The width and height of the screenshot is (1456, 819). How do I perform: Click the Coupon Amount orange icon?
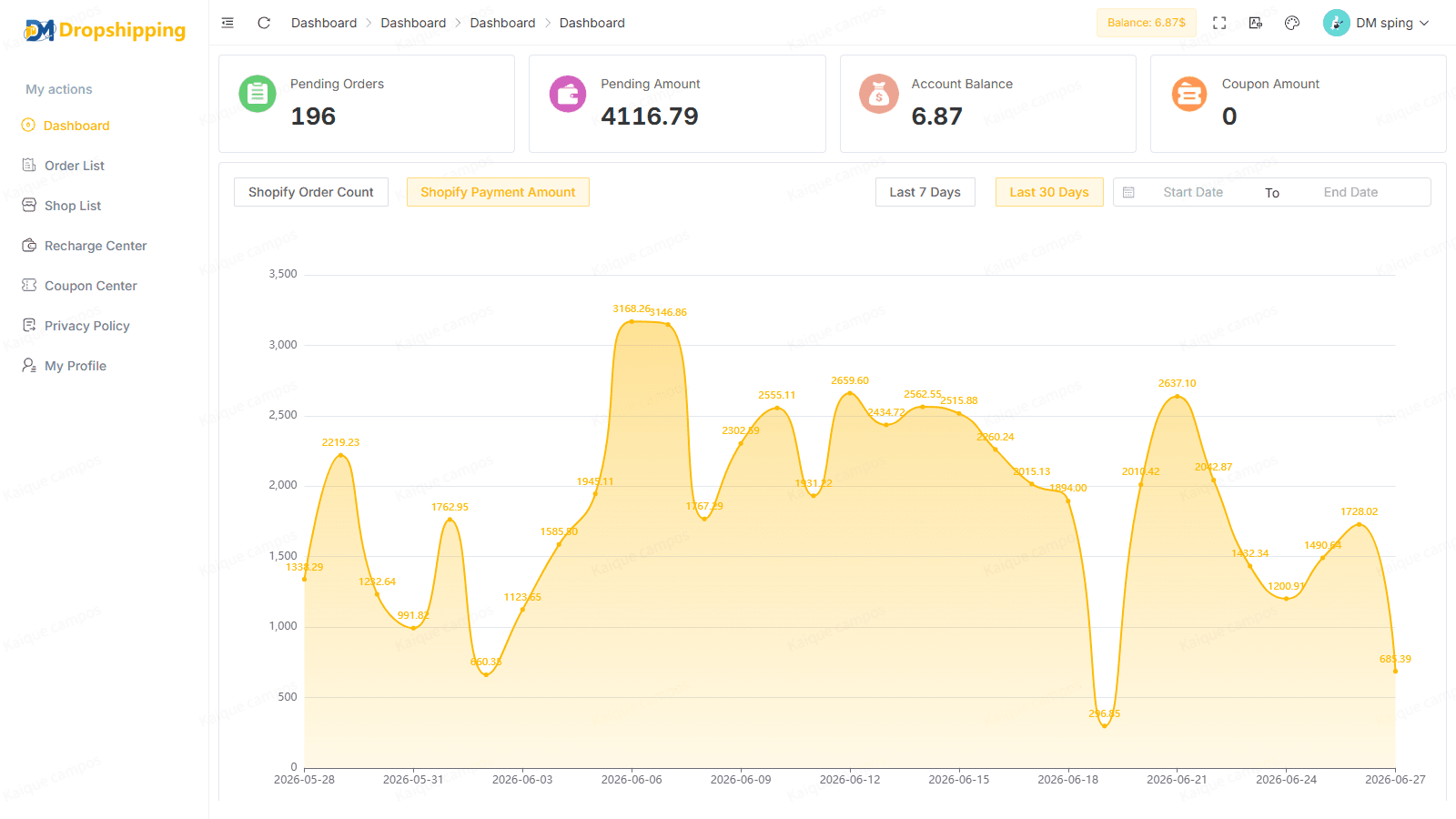click(x=1189, y=94)
